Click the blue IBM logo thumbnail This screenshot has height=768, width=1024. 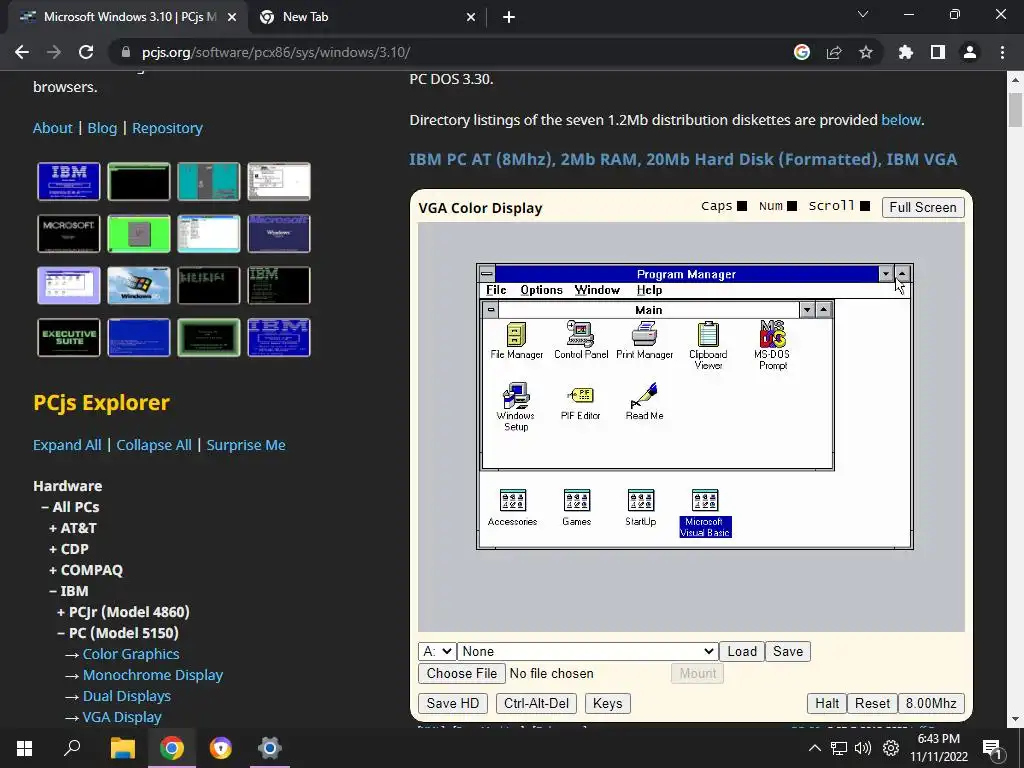click(69, 182)
